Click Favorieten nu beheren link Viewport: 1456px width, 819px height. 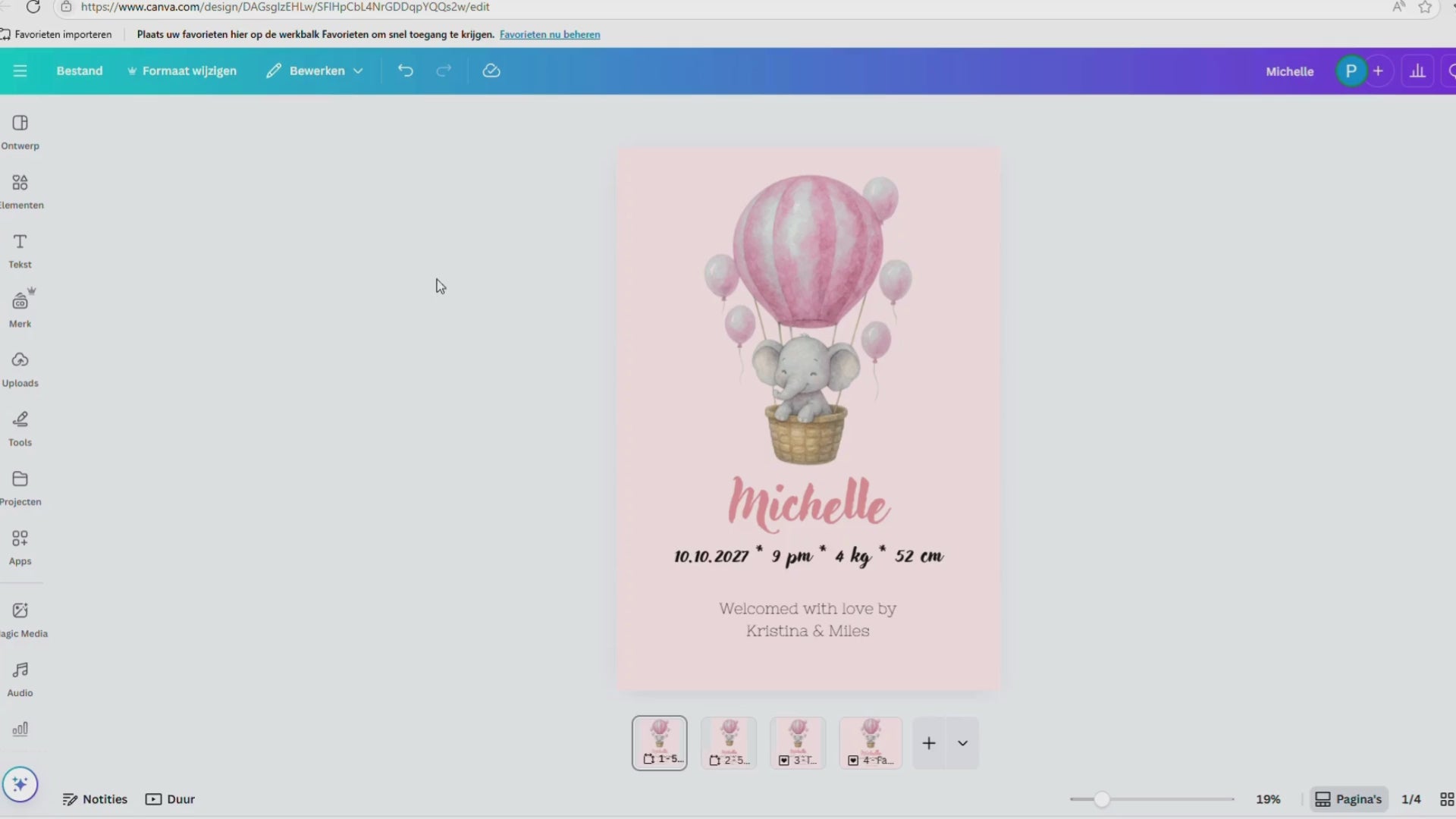point(550,34)
